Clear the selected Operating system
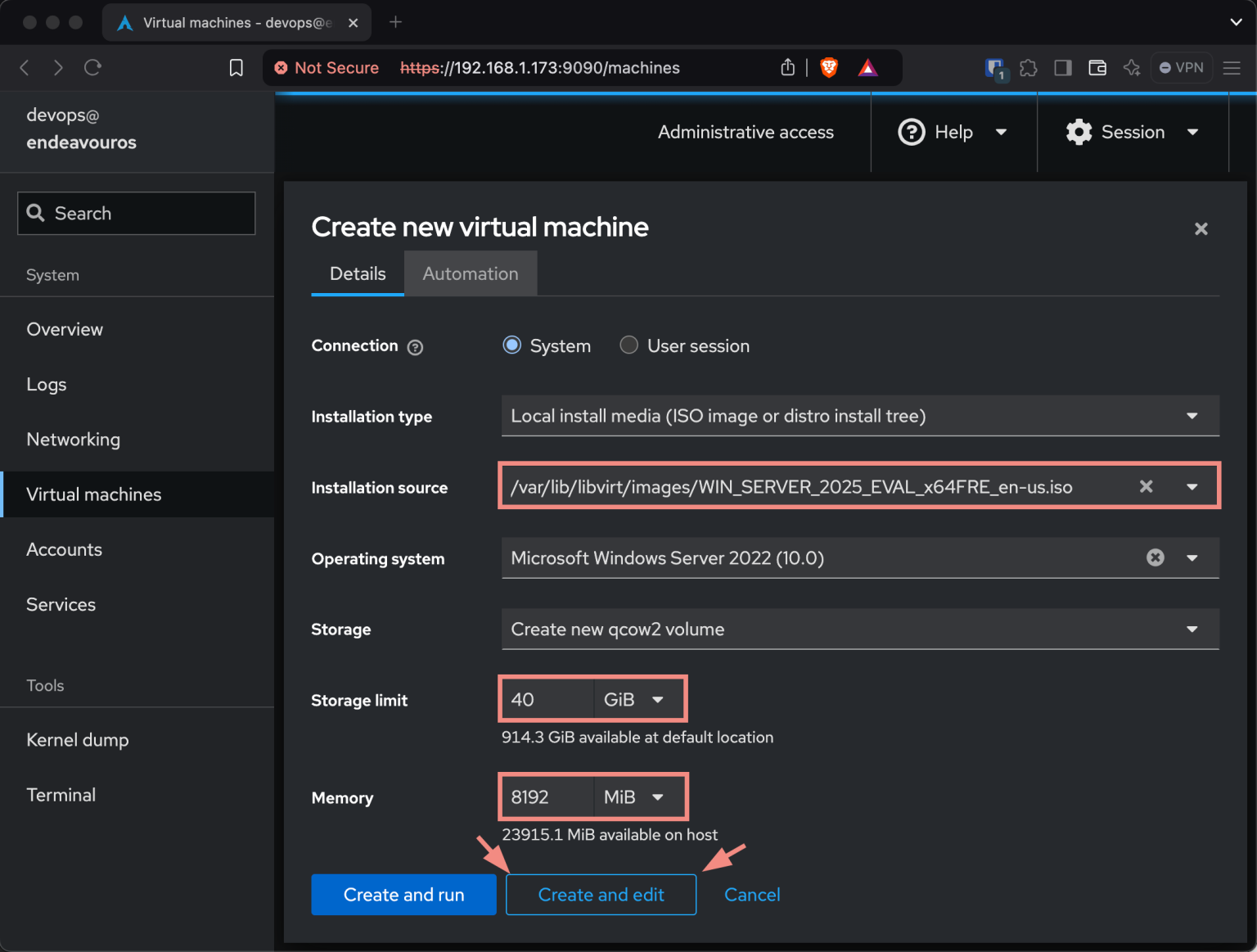The width and height of the screenshot is (1257, 952). pyautogui.click(x=1155, y=557)
